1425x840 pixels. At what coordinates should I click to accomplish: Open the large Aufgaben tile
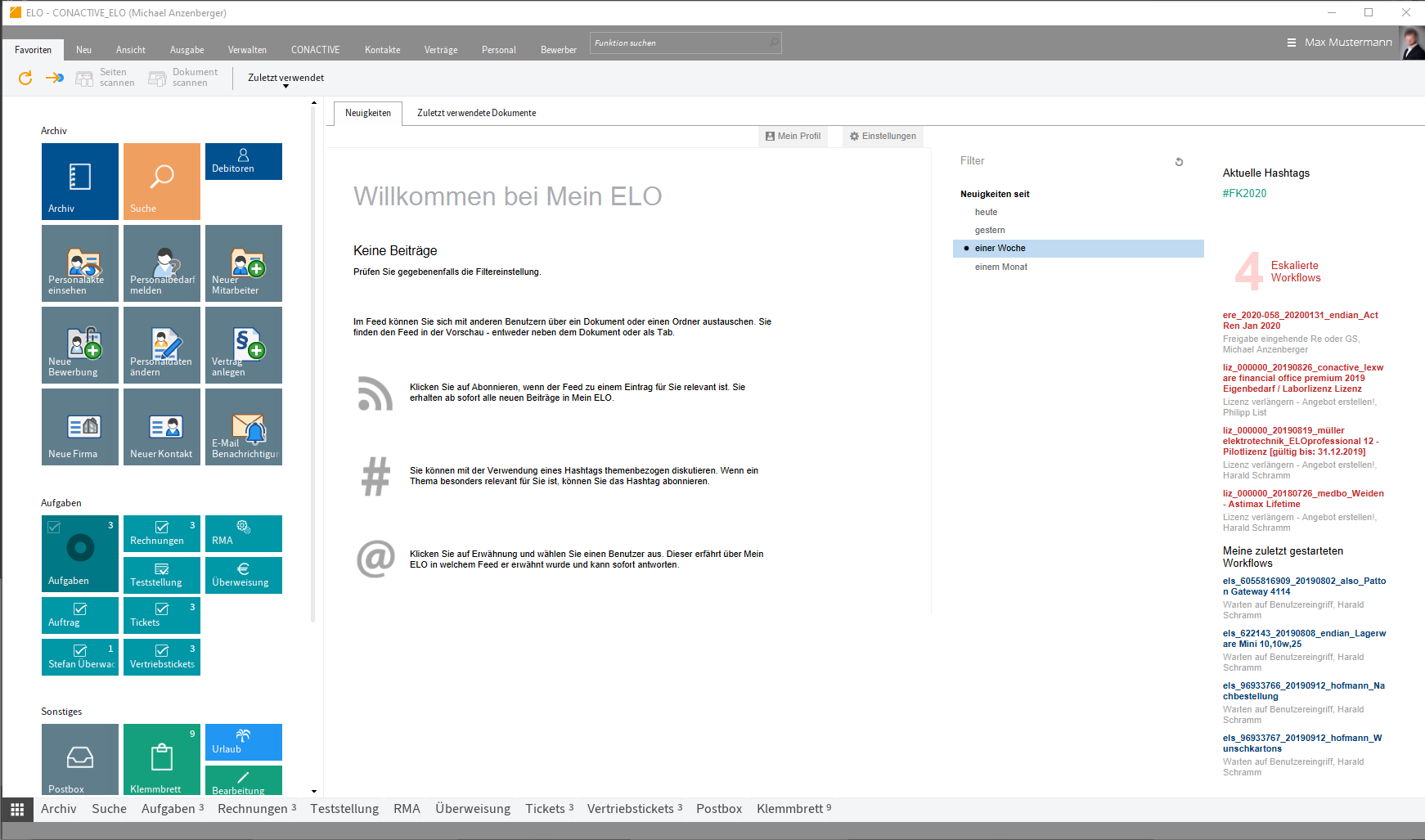(80, 554)
